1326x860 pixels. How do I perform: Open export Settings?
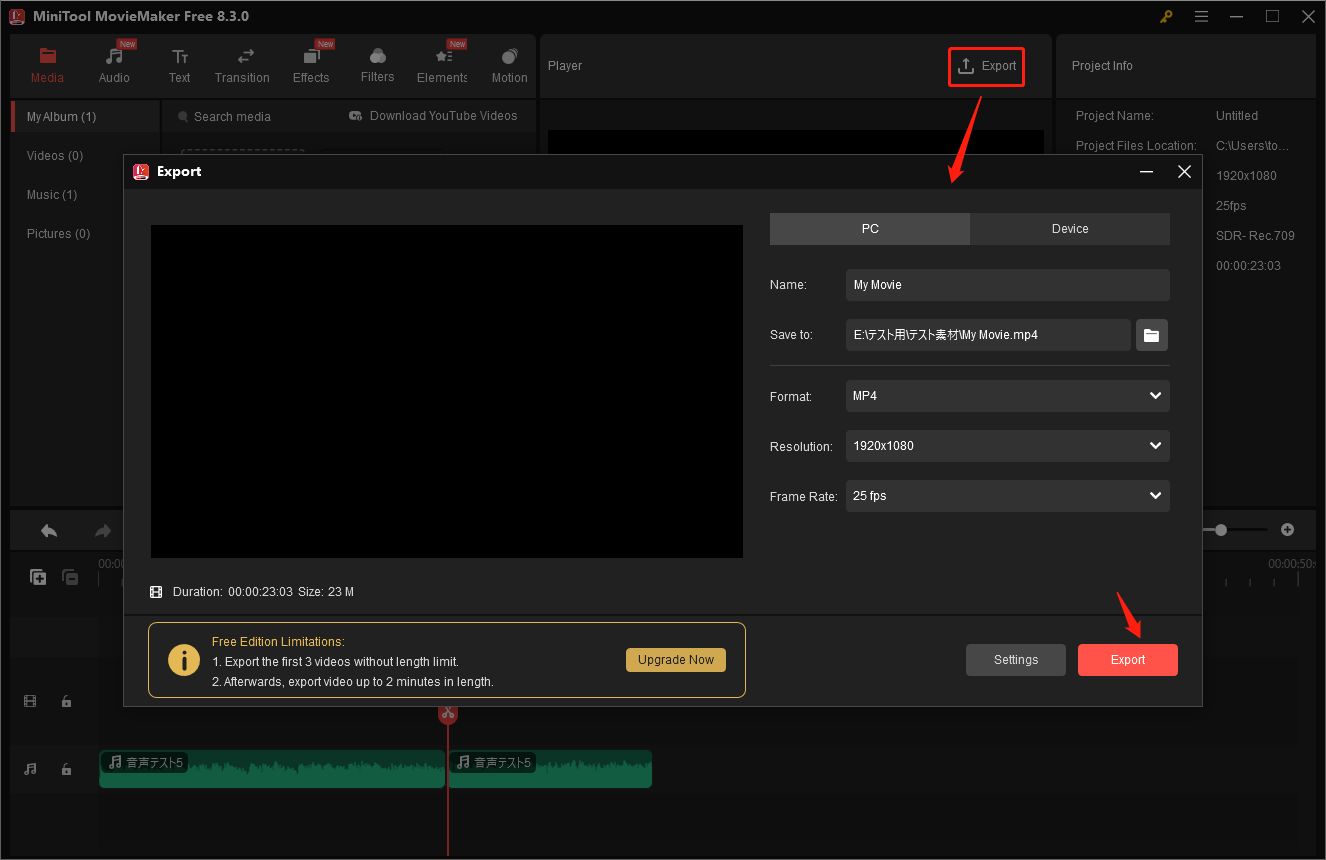[1016, 660]
